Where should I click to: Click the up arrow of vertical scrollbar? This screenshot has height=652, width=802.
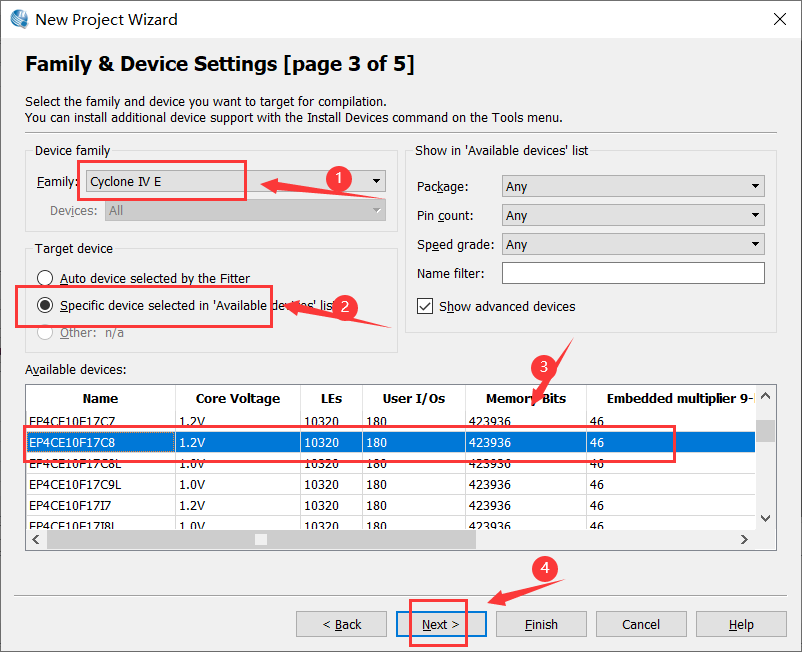coord(766,396)
